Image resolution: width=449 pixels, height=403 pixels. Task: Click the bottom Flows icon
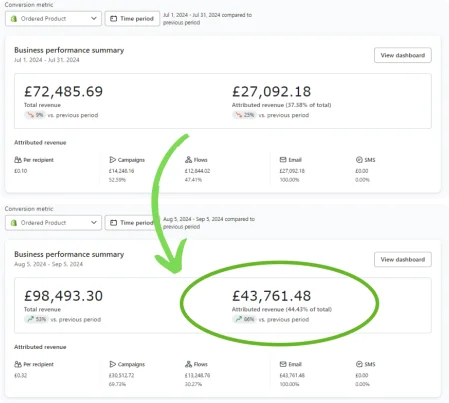pos(188,364)
